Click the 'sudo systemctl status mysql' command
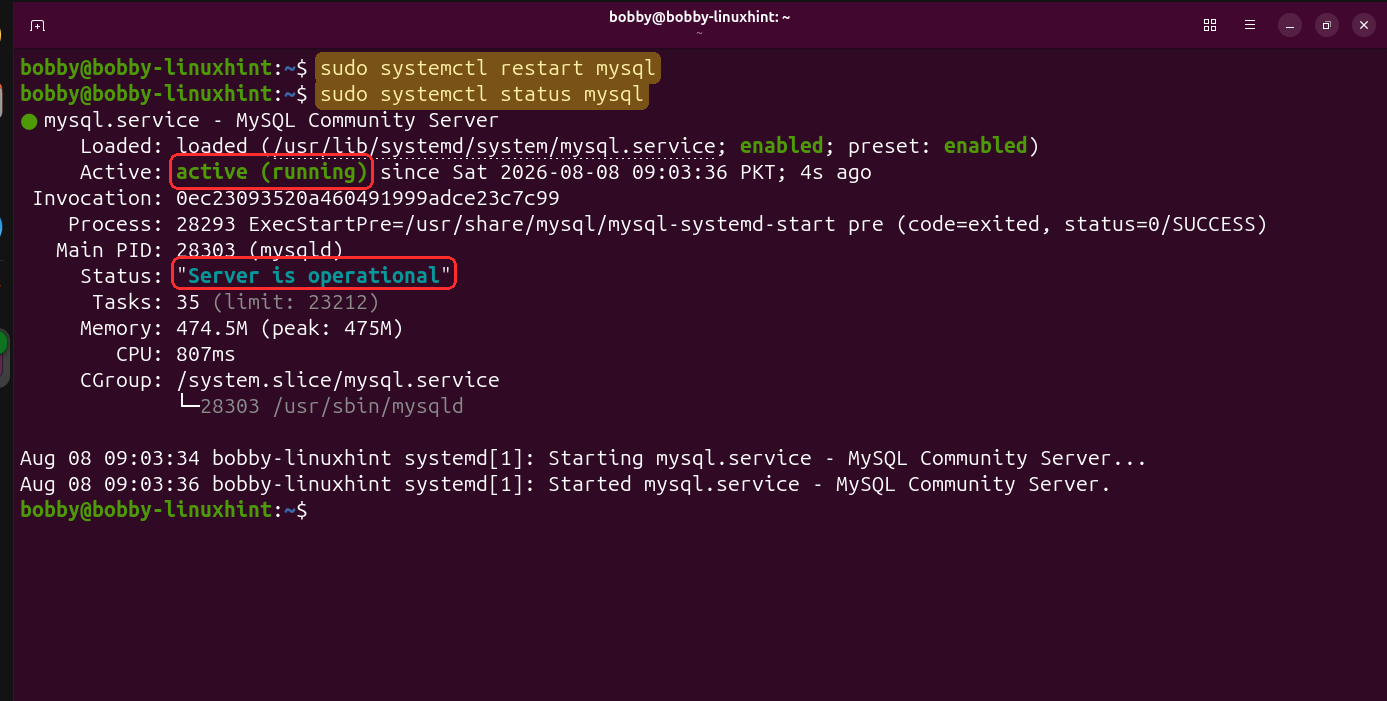1387x701 pixels. [x=481, y=94]
